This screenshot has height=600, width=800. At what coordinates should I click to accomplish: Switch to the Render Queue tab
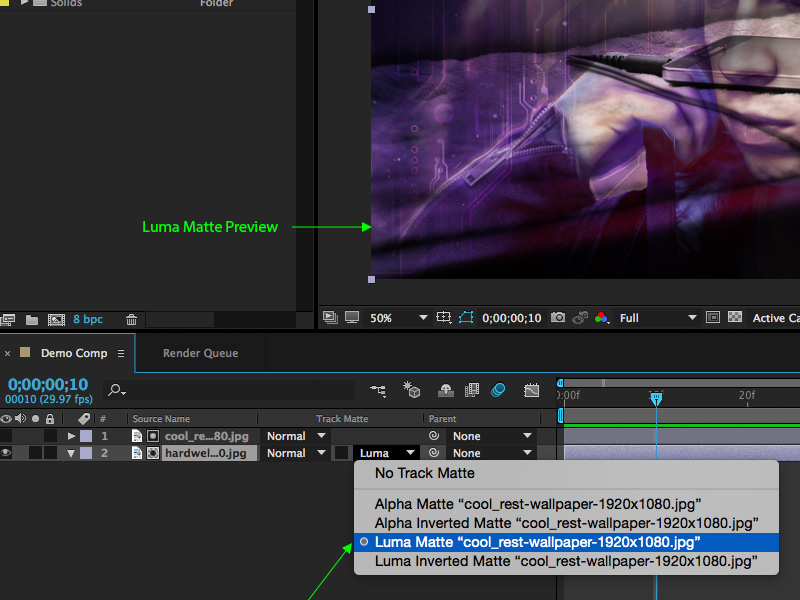(x=201, y=353)
